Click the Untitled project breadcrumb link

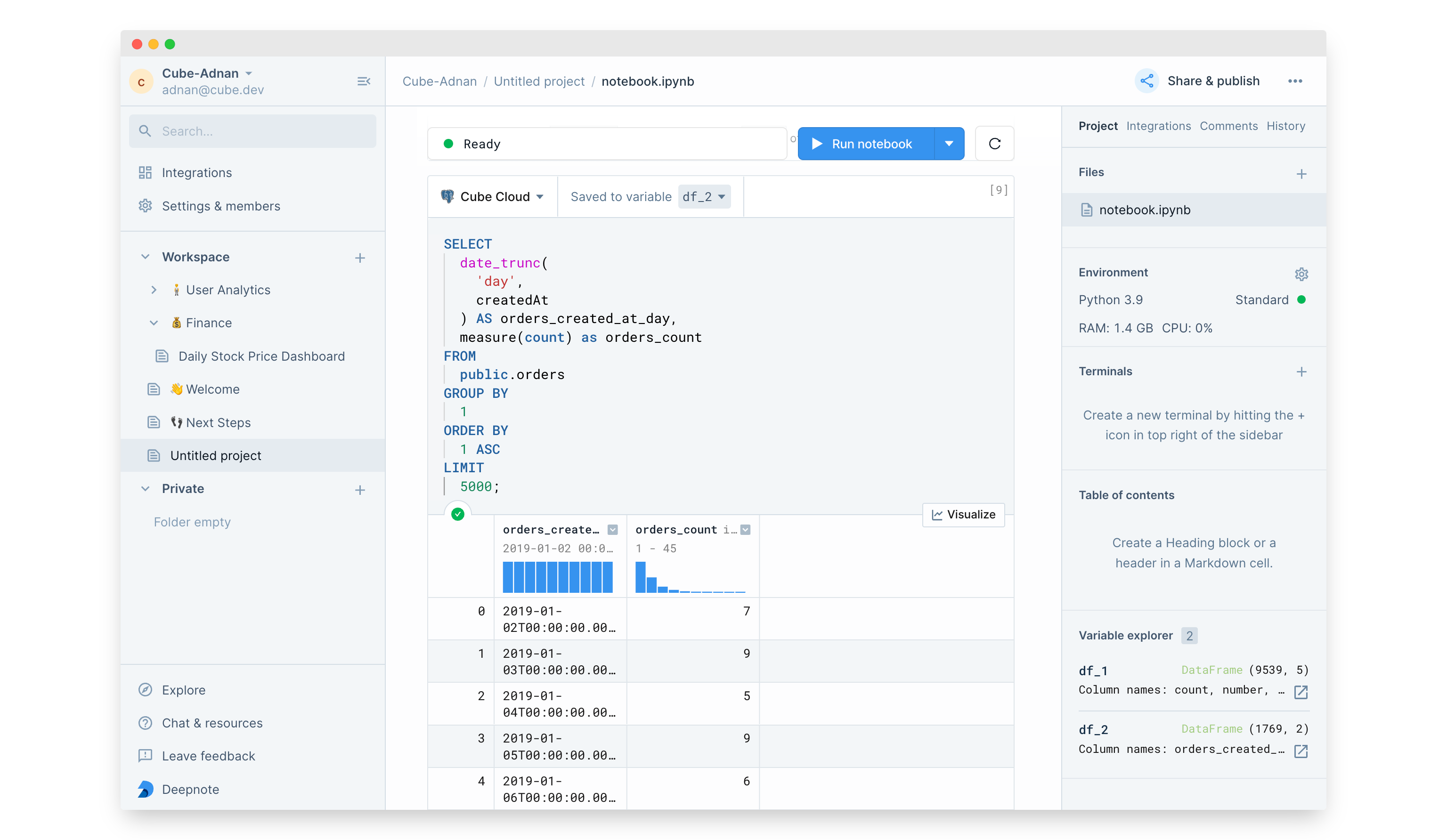[x=538, y=81]
